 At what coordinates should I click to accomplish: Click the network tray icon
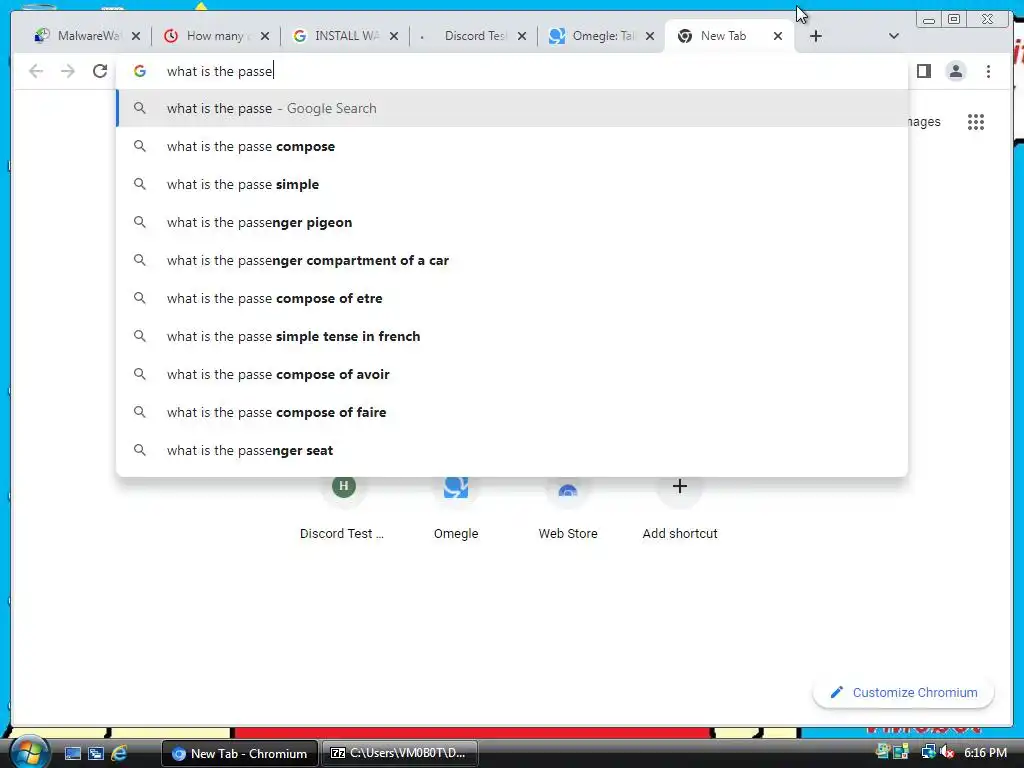[927, 752]
